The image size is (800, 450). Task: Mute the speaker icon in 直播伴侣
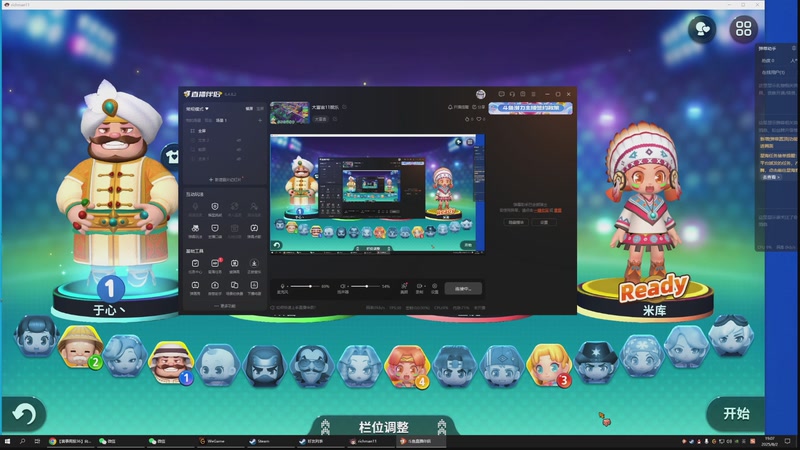[343, 286]
